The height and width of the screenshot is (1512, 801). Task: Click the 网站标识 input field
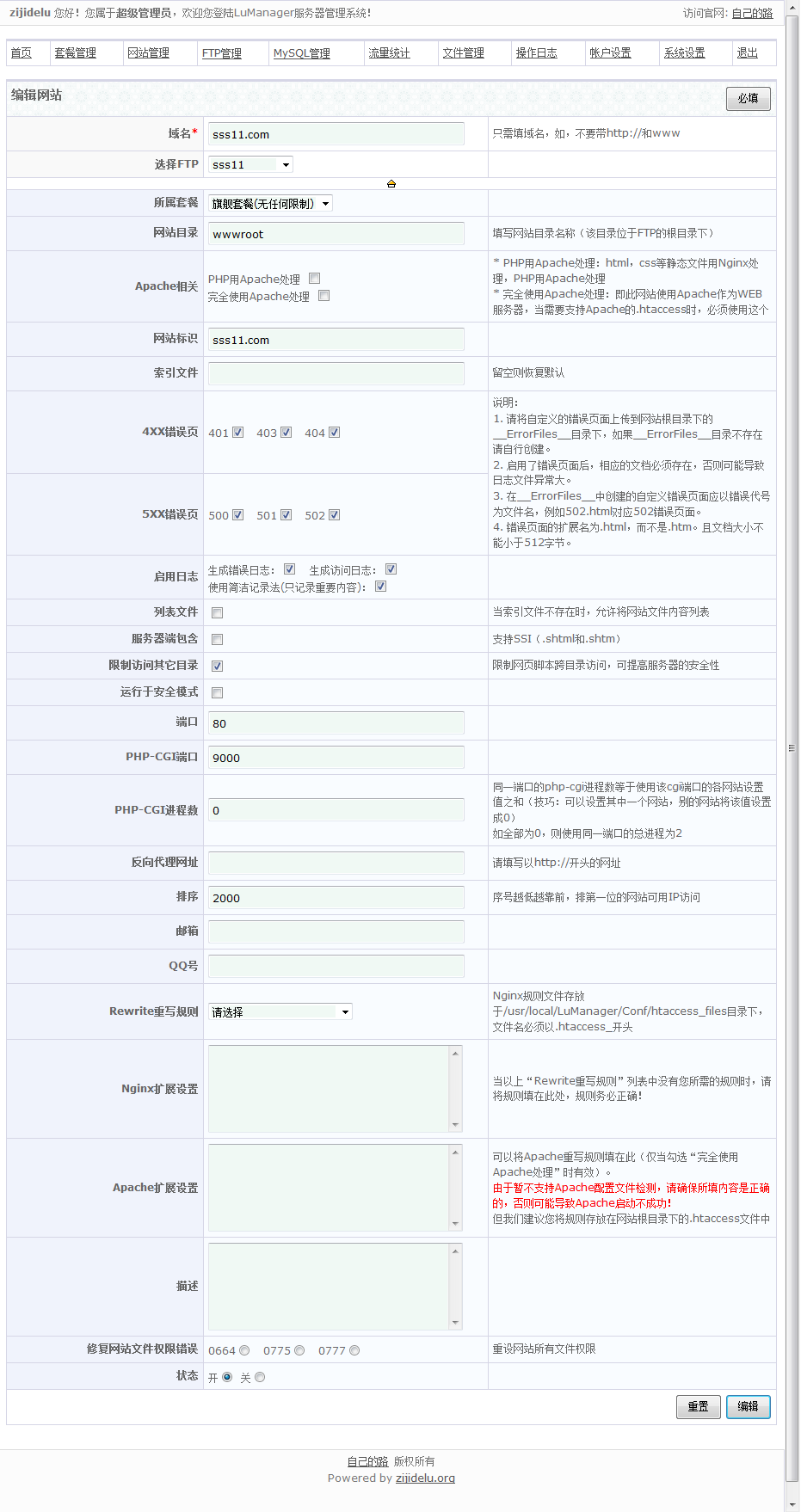point(336,340)
